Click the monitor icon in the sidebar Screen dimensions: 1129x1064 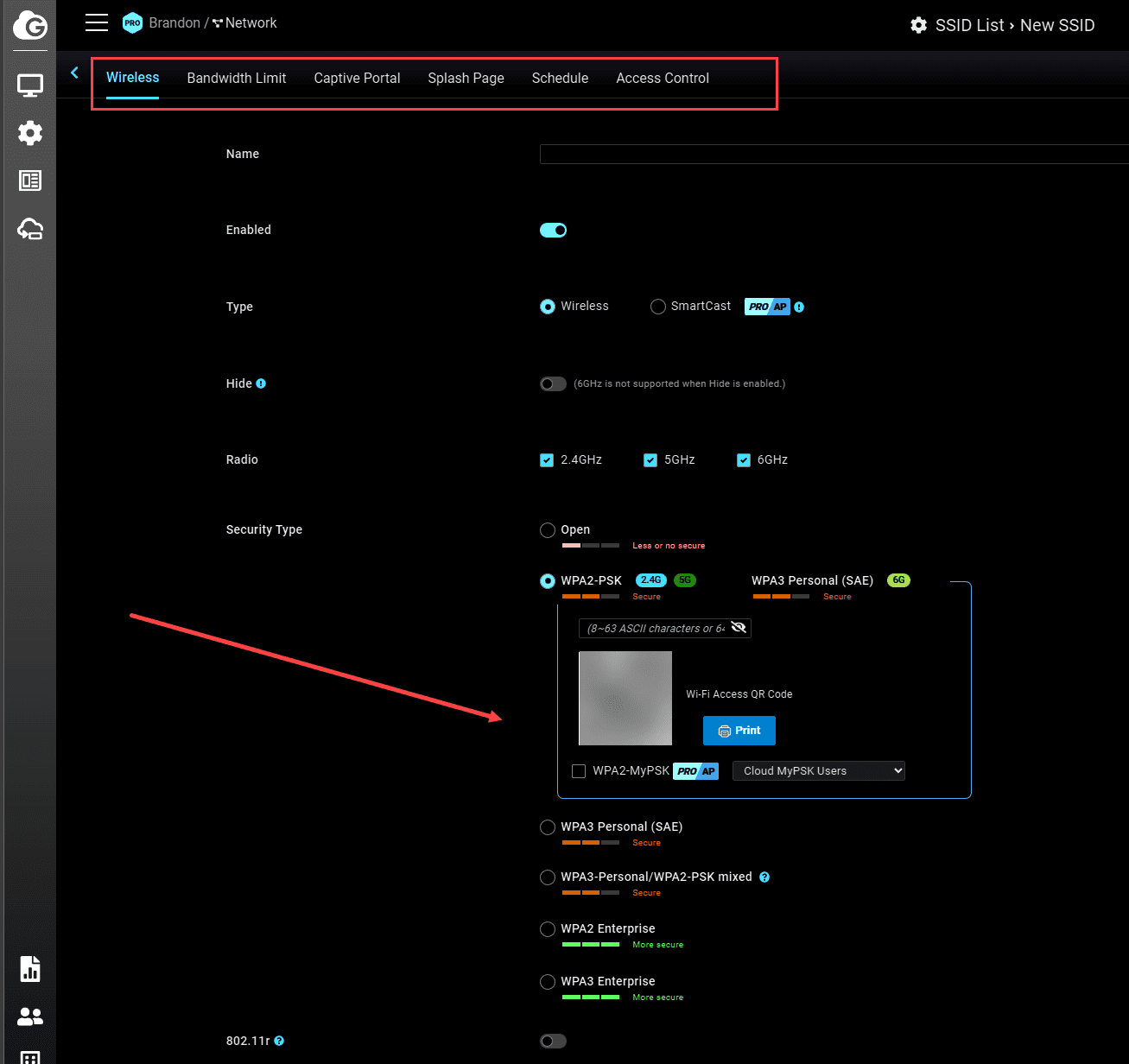(30, 85)
